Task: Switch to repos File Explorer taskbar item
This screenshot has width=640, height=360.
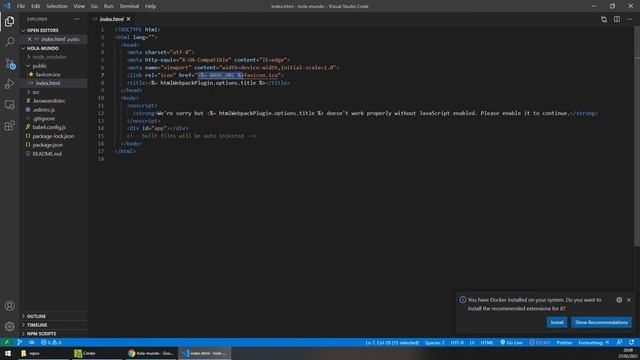Action: [43, 353]
